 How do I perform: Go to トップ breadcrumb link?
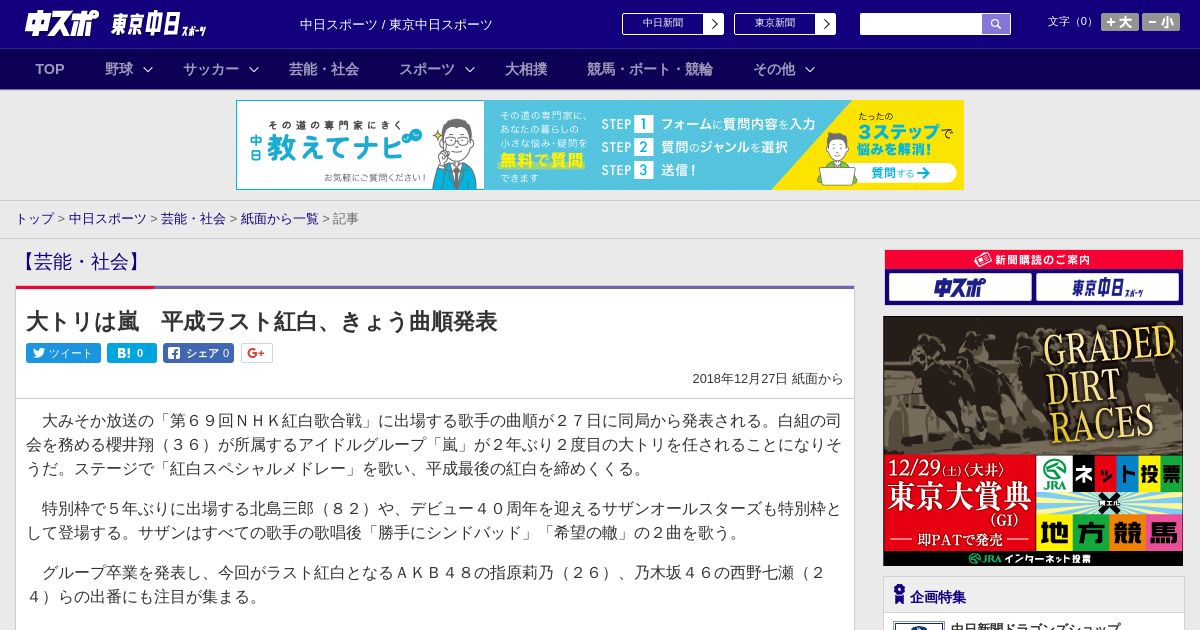[x=34, y=218]
